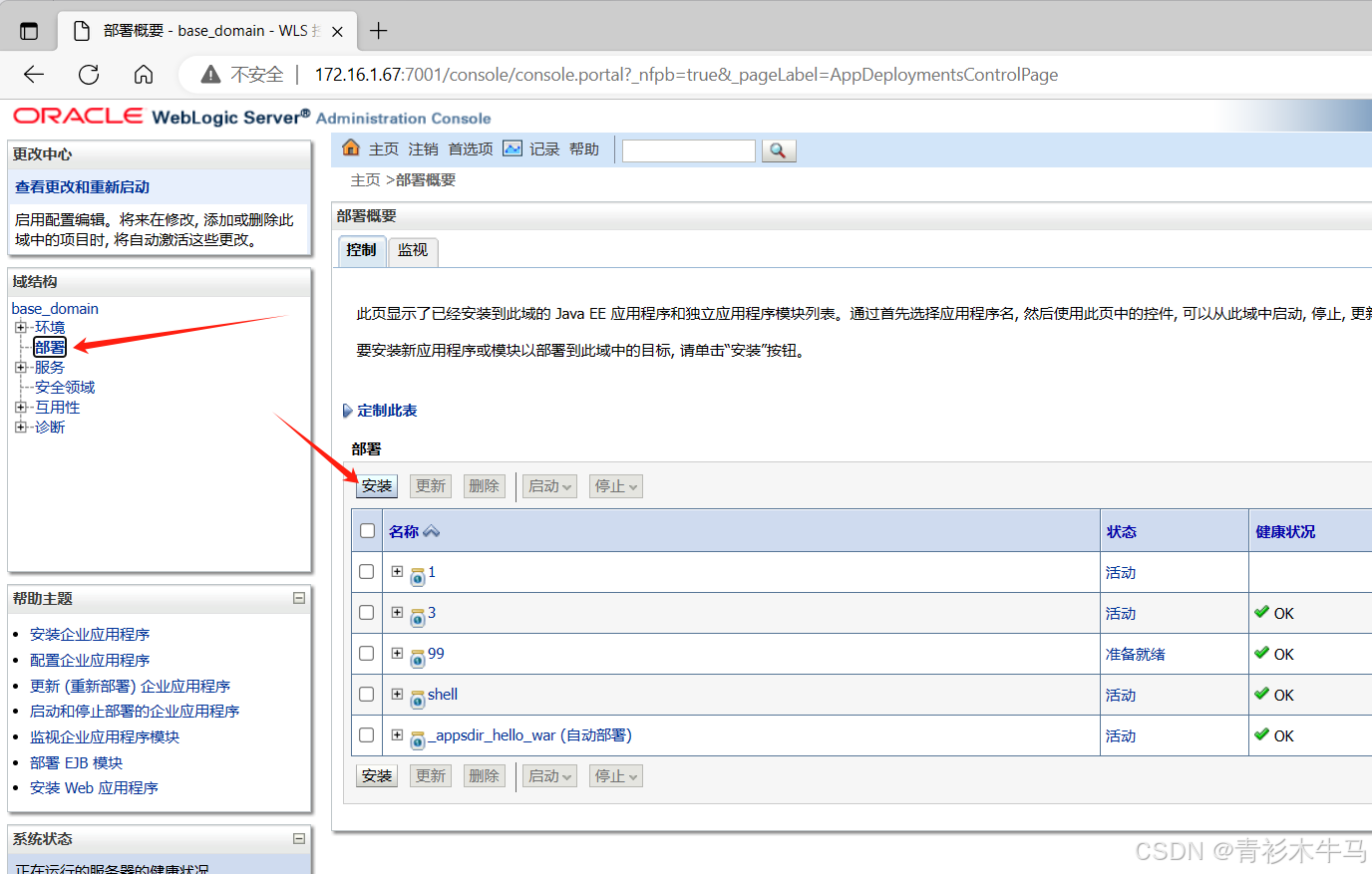Image resolution: width=1372 pixels, height=874 pixels.
Task: Click the deployment icon of row 99
Action: pyautogui.click(x=418, y=658)
